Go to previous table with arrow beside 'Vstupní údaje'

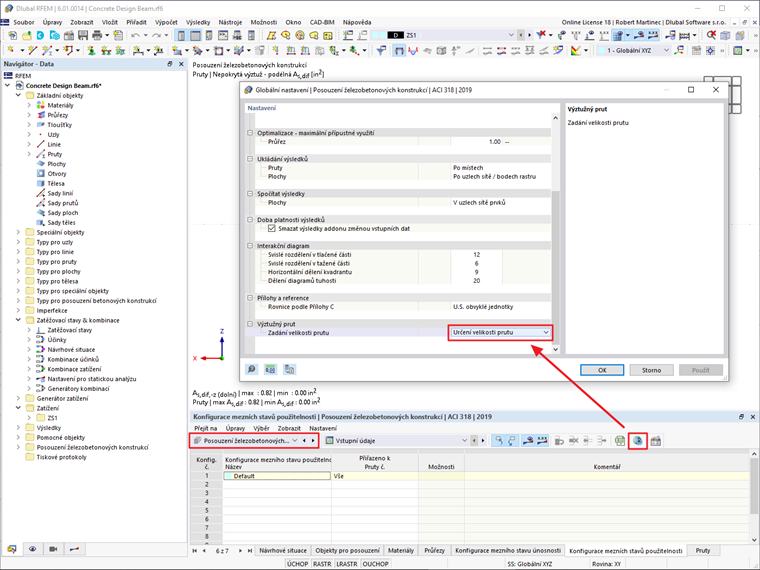pyautogui.click(x=474, y=441)
